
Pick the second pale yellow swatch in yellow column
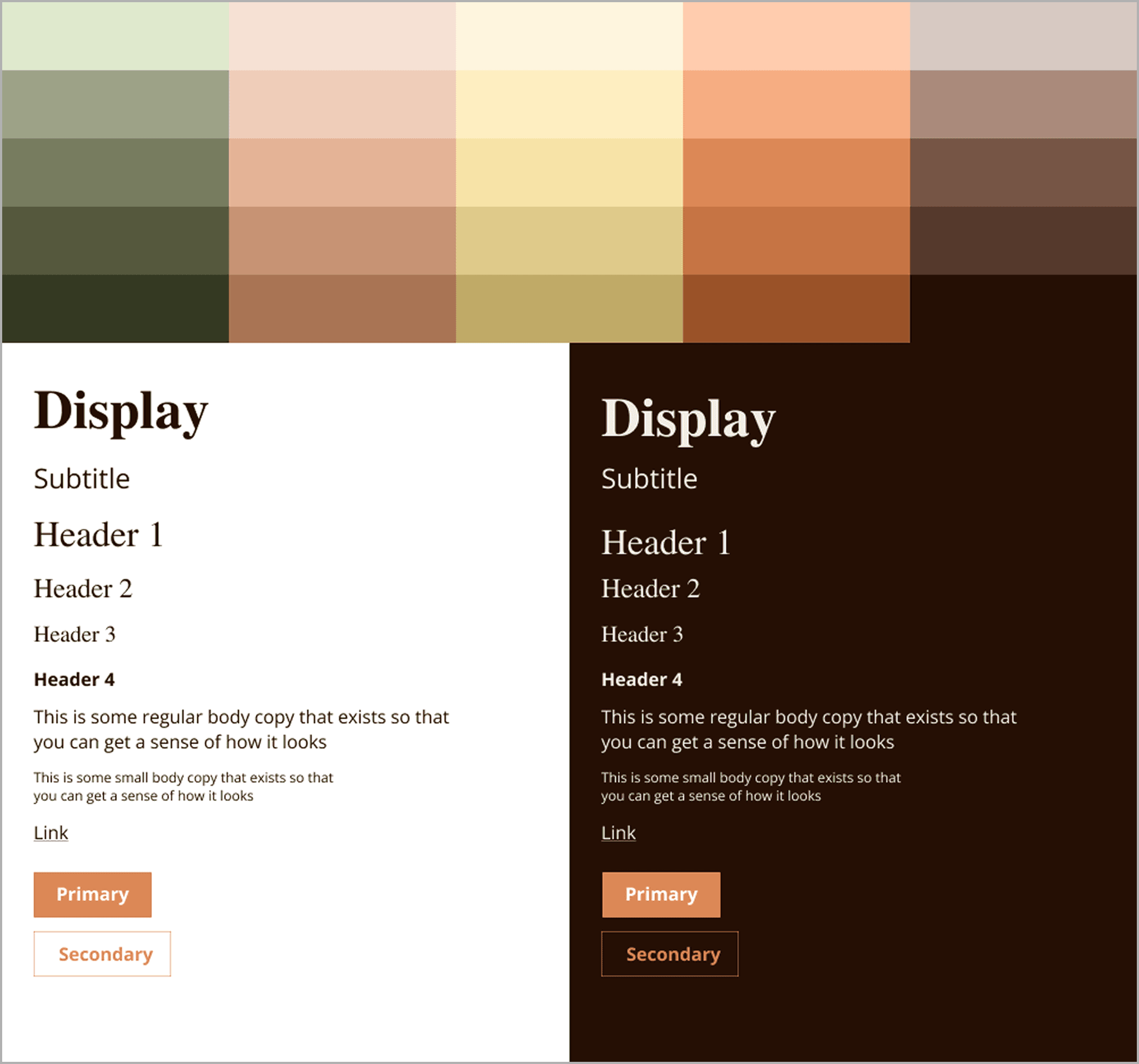569,104
